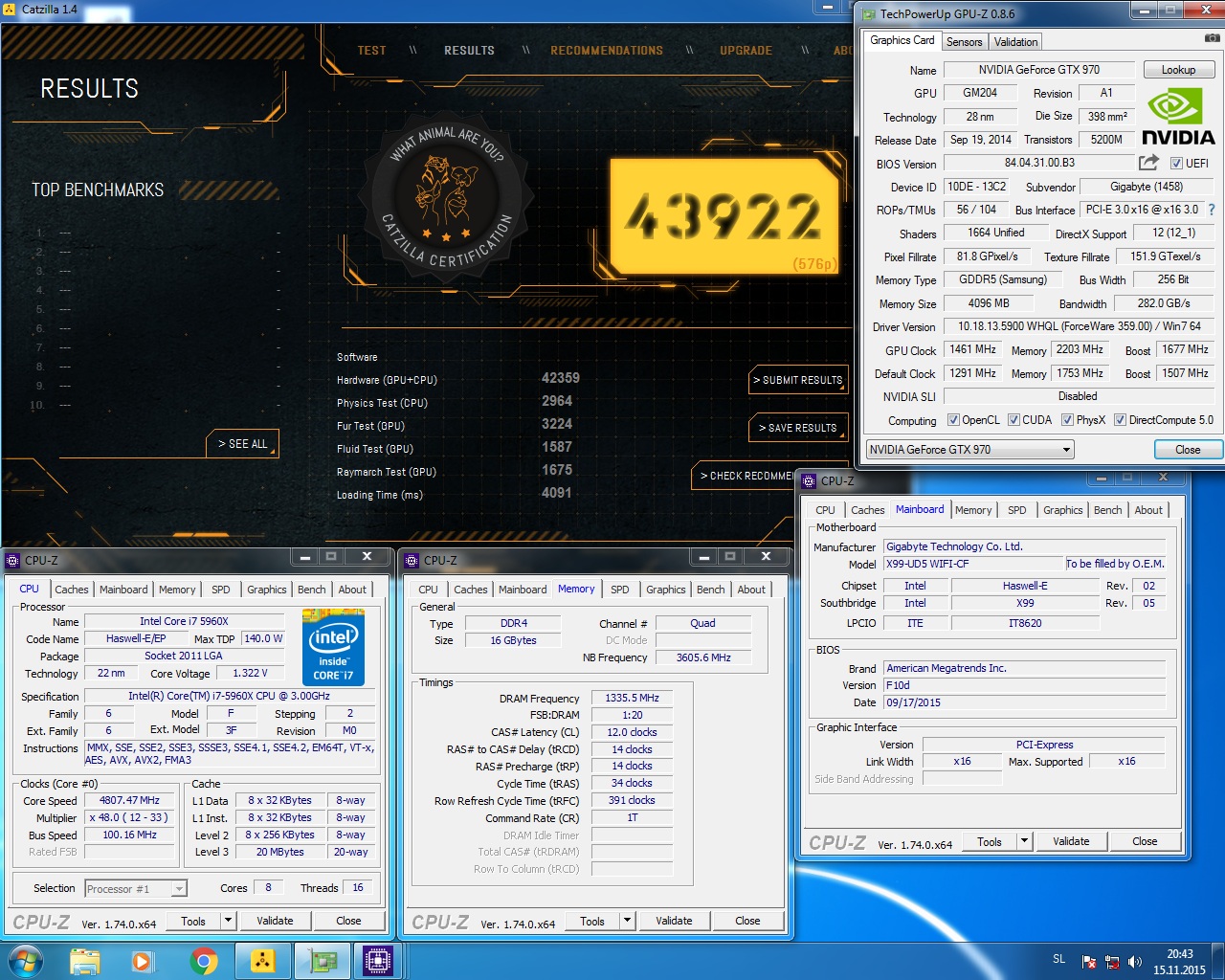The height and width of the screenshot is (980, 1225).
Task: Click the Catzilla 1.4 title bar icon
Action: tap(10, 9)
